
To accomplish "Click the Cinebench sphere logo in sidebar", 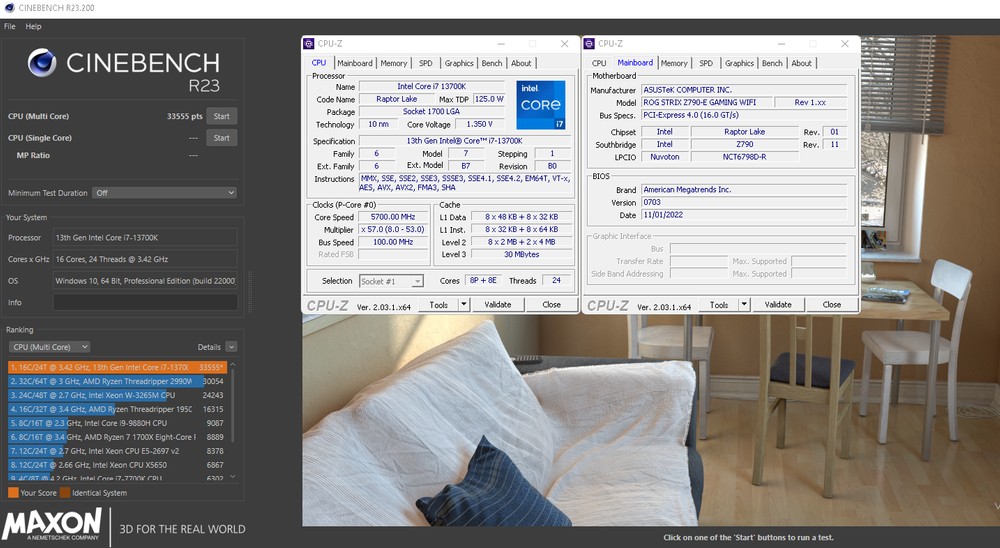I will click(42, 63).
